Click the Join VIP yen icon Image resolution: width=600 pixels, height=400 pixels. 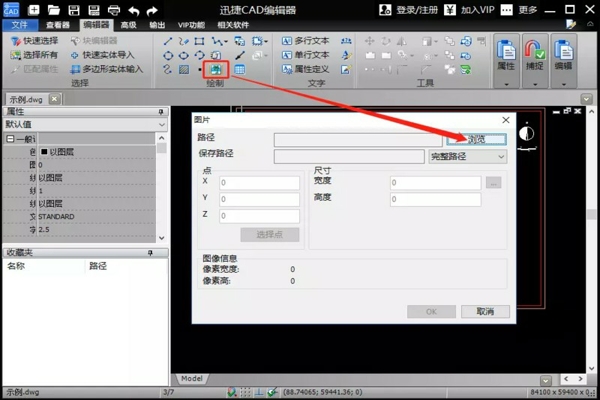click(x=450, y=10)
